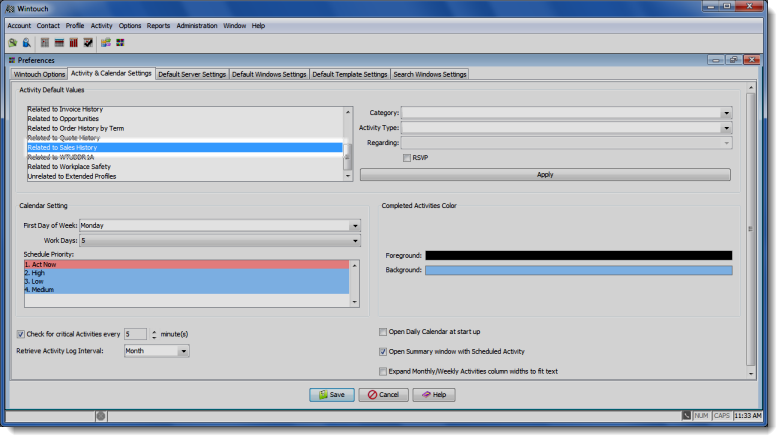Open the Options menu
Viewport: 783px width, 442px height.
click(x=130, y=25)
